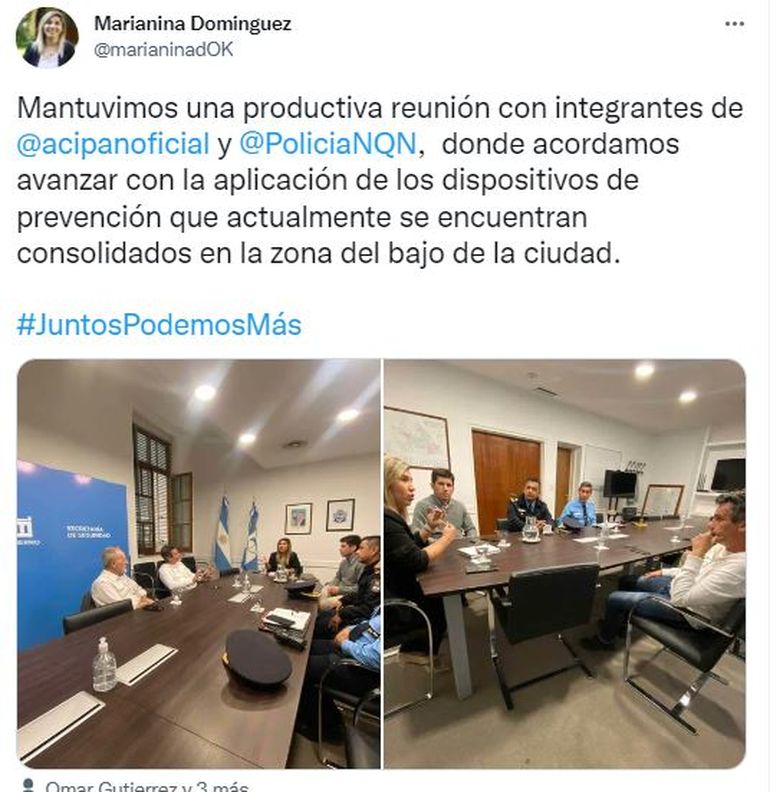Open the left meeting photo with flags
770x792 pixels.
(x=199, y=564)
